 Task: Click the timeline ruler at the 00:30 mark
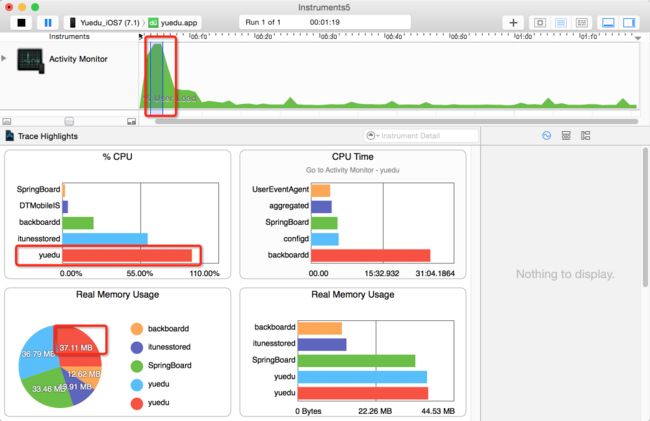point(327,36)
